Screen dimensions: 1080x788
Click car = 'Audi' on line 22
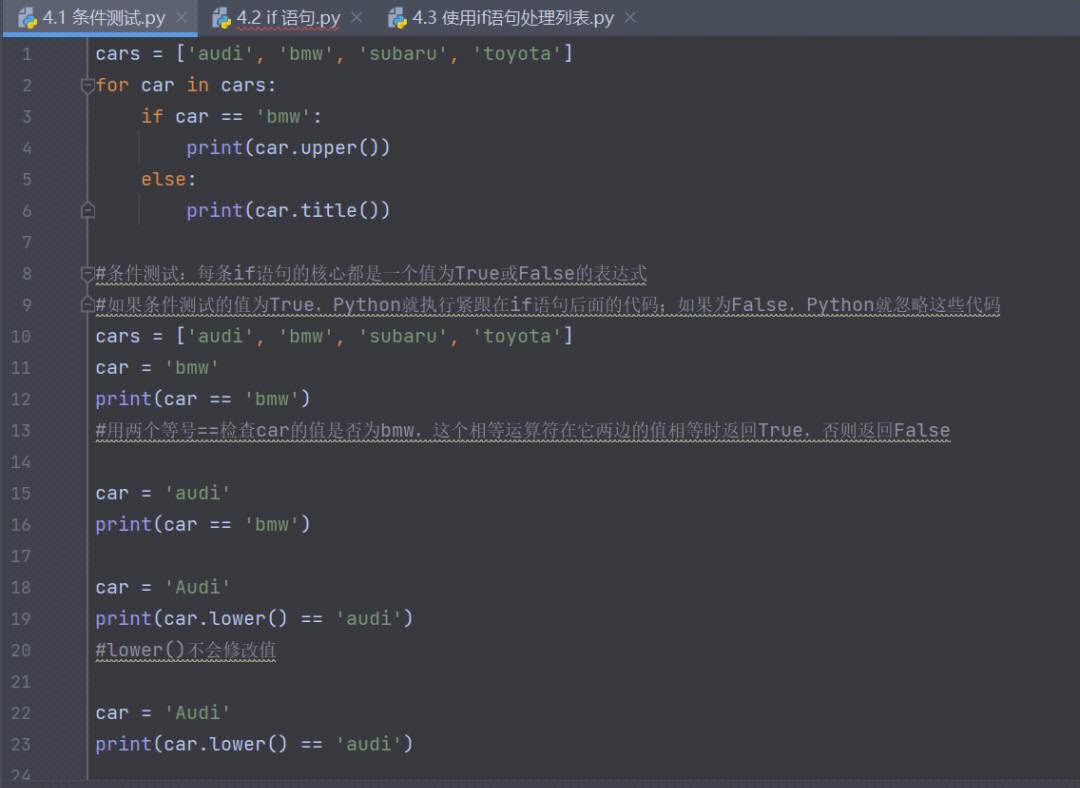(163, 713)
